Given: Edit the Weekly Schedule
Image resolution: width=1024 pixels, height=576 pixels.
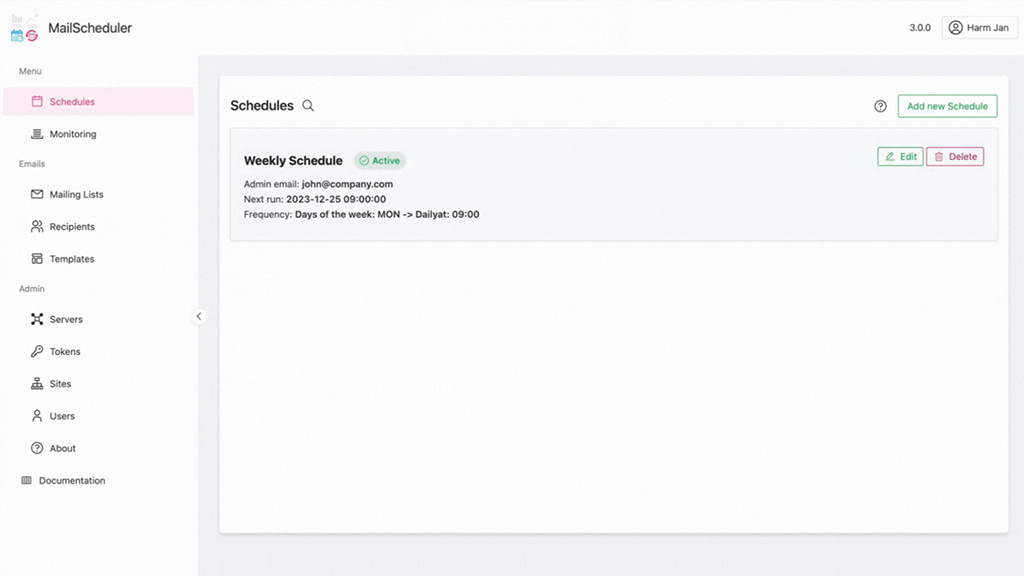Looking at the screenshot, I should (900, 157).
